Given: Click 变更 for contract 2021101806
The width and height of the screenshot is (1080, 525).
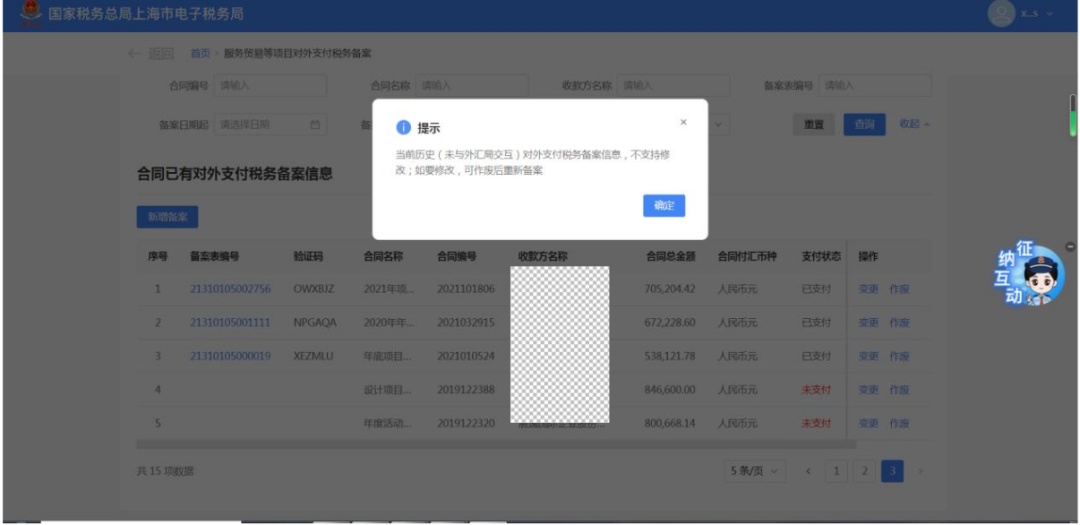Looking at the screenshot, I should tap(868, 289).
